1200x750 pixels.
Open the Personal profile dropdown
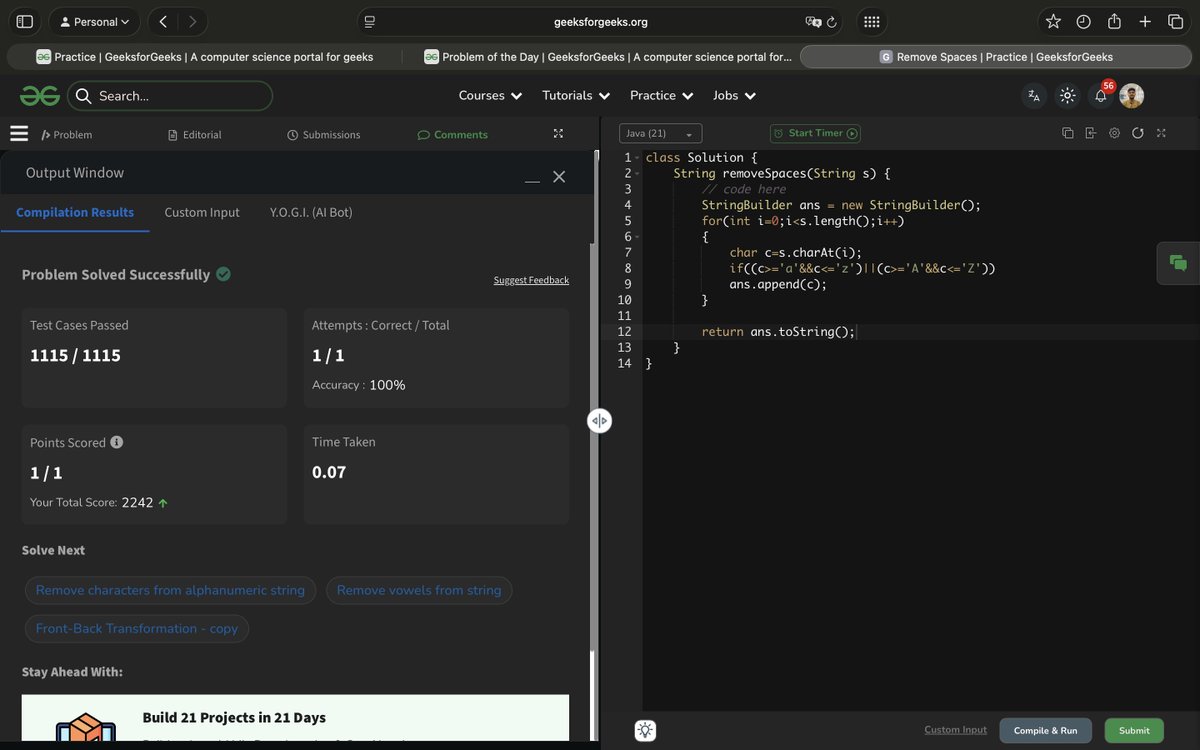pos(95,21)
